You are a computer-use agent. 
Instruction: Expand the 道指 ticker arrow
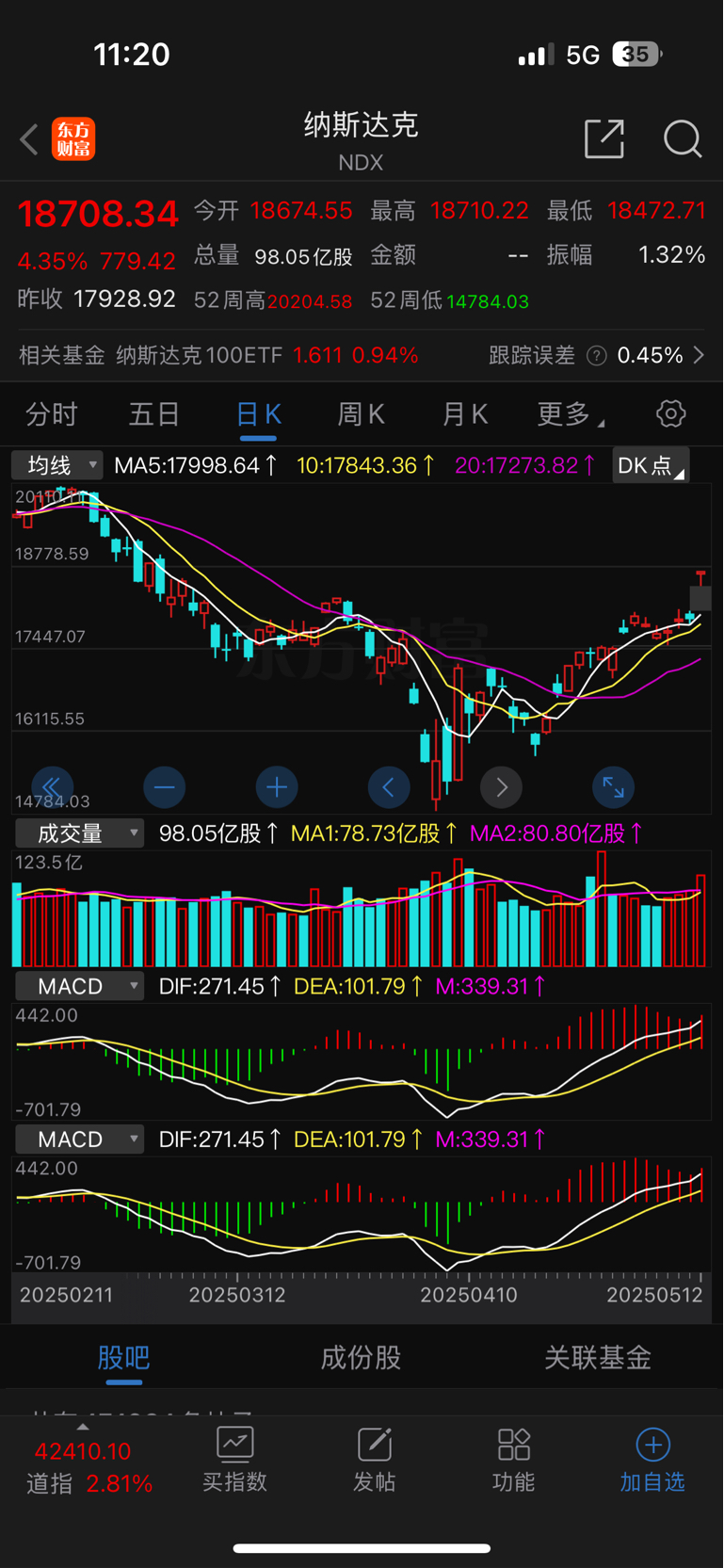(x=83, y=1427)
